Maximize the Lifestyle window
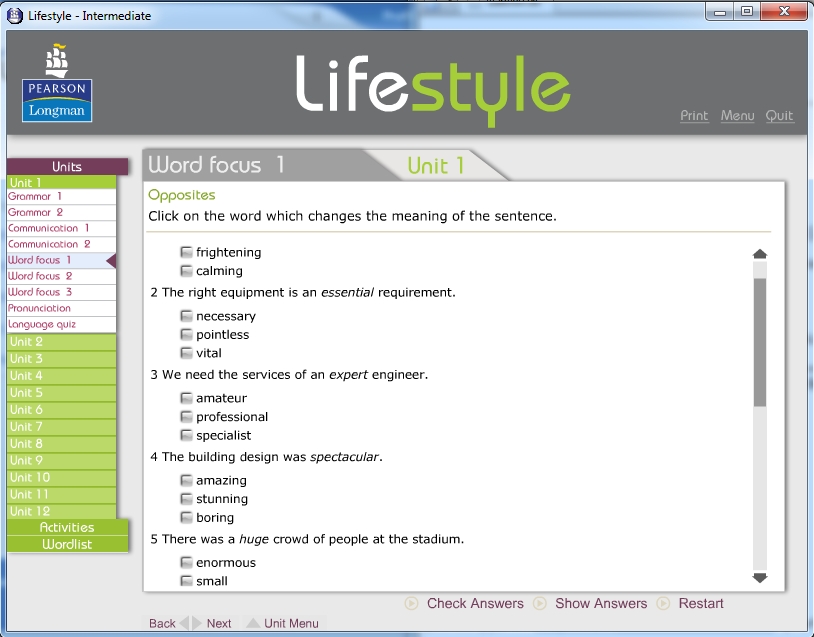The width and height of the screenshot is (814, 637). [747, 12]
